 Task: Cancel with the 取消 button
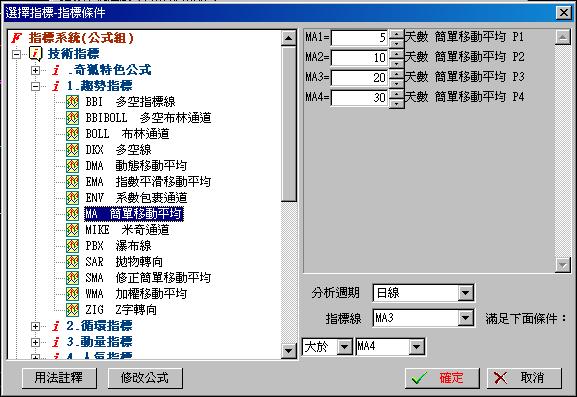(524, 378)
